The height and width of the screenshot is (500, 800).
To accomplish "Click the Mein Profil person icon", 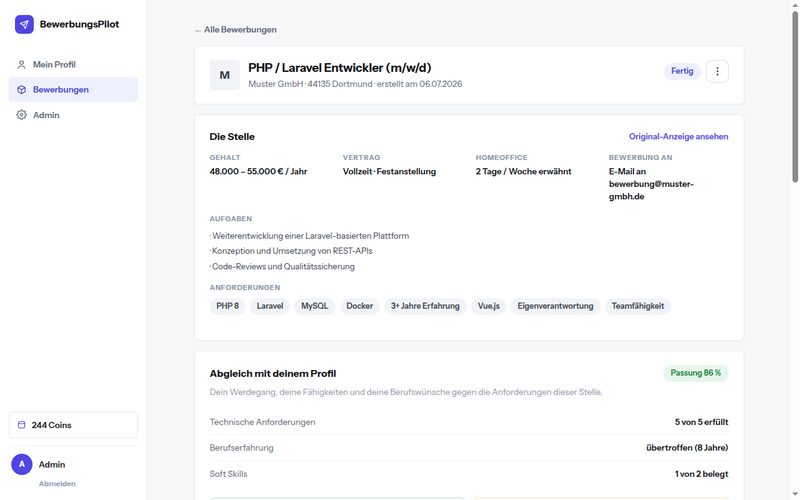I will point(21,65).
